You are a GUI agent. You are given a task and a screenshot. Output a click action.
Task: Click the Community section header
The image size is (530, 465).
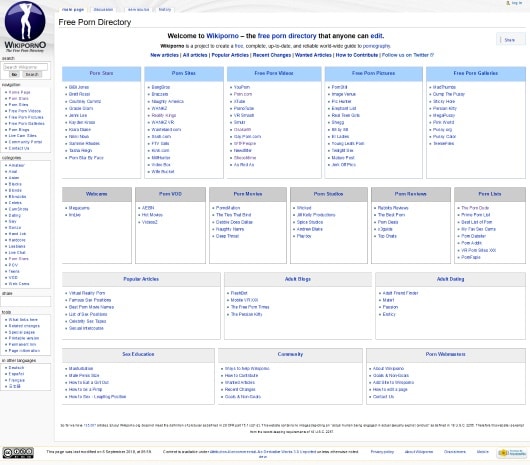point(290,354)
